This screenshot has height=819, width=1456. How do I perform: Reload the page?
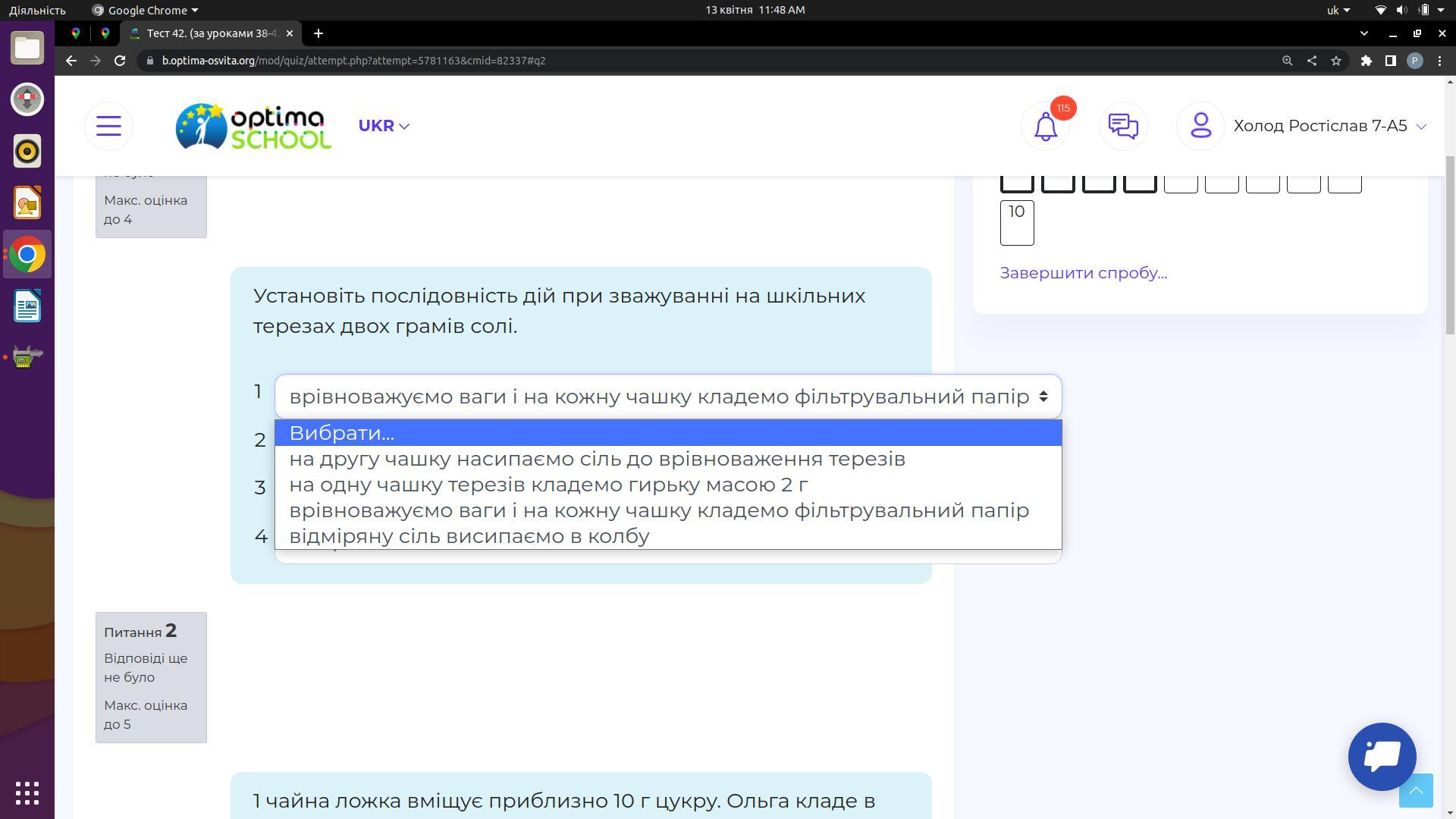point(120,61)
